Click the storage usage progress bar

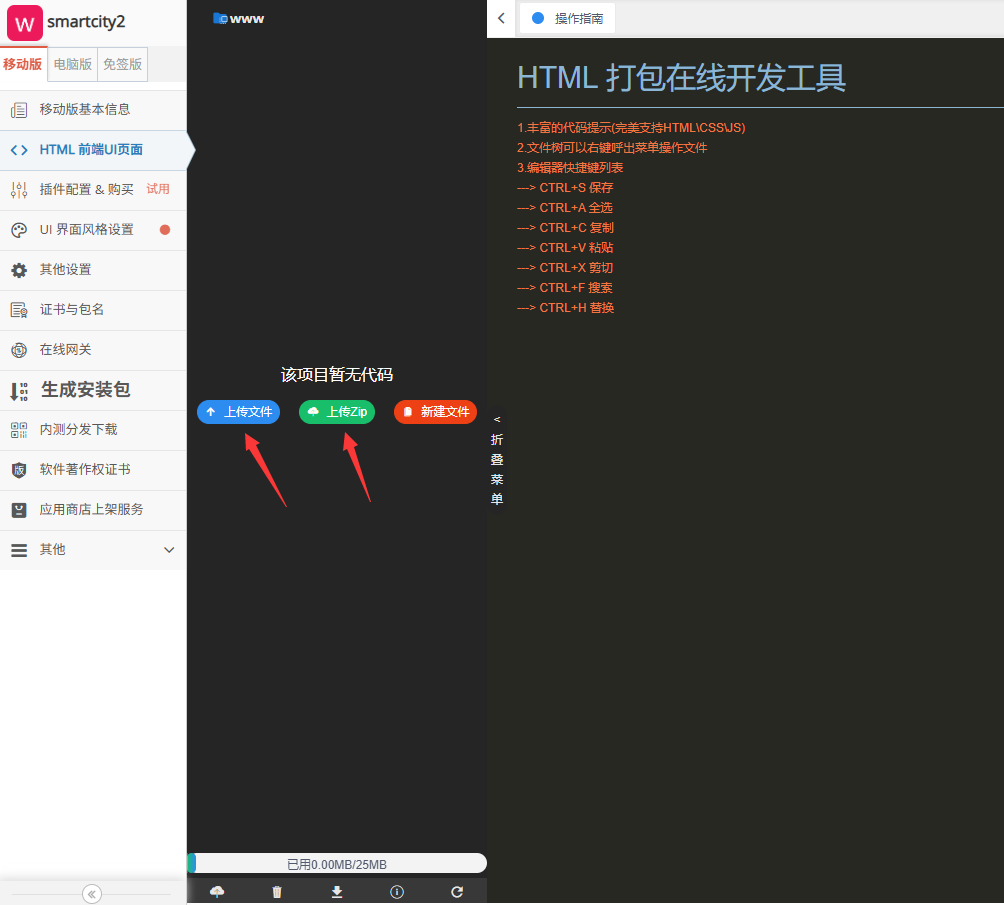click(x=337, y=864)
